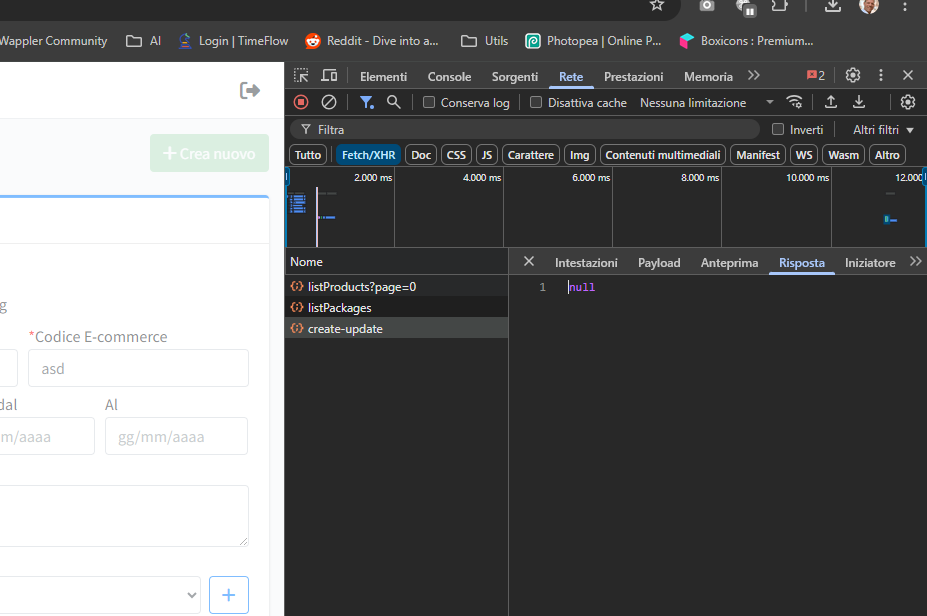
Task: Select the Tutto request filter
Action: coord(307,155)
